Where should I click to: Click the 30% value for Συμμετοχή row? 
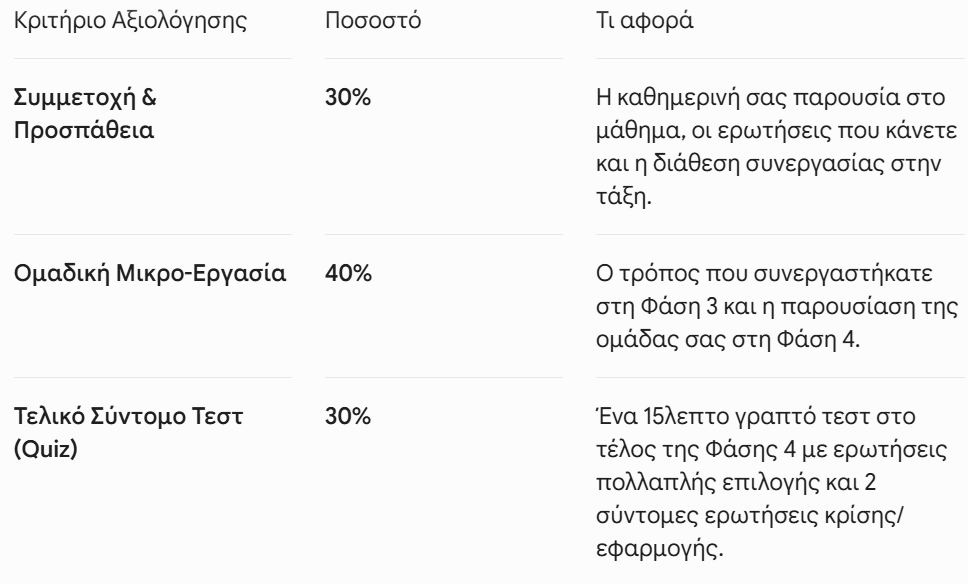point(348,98)
